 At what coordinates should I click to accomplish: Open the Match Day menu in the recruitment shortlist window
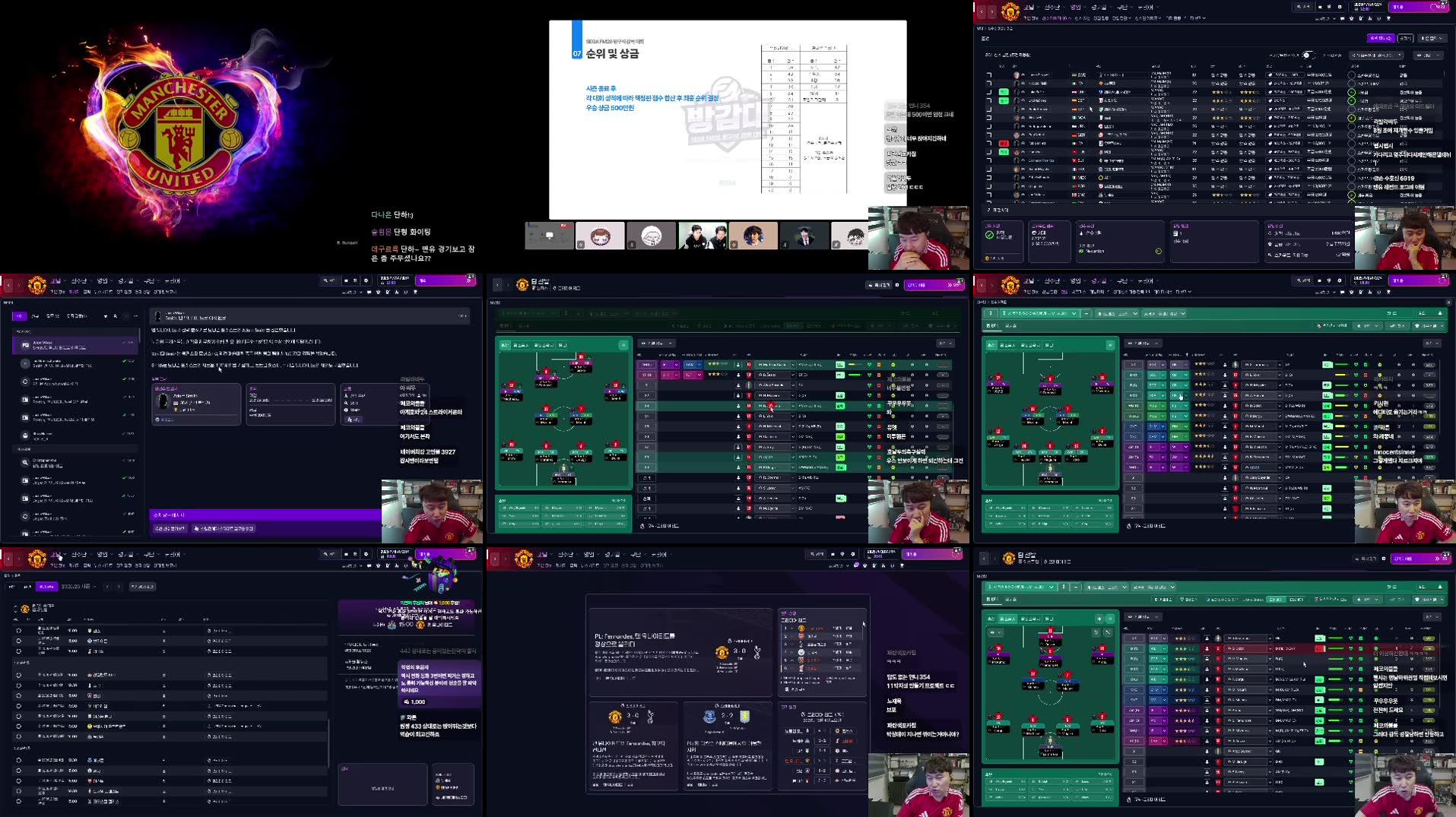pyautogui.click(x=1100, y=8)
